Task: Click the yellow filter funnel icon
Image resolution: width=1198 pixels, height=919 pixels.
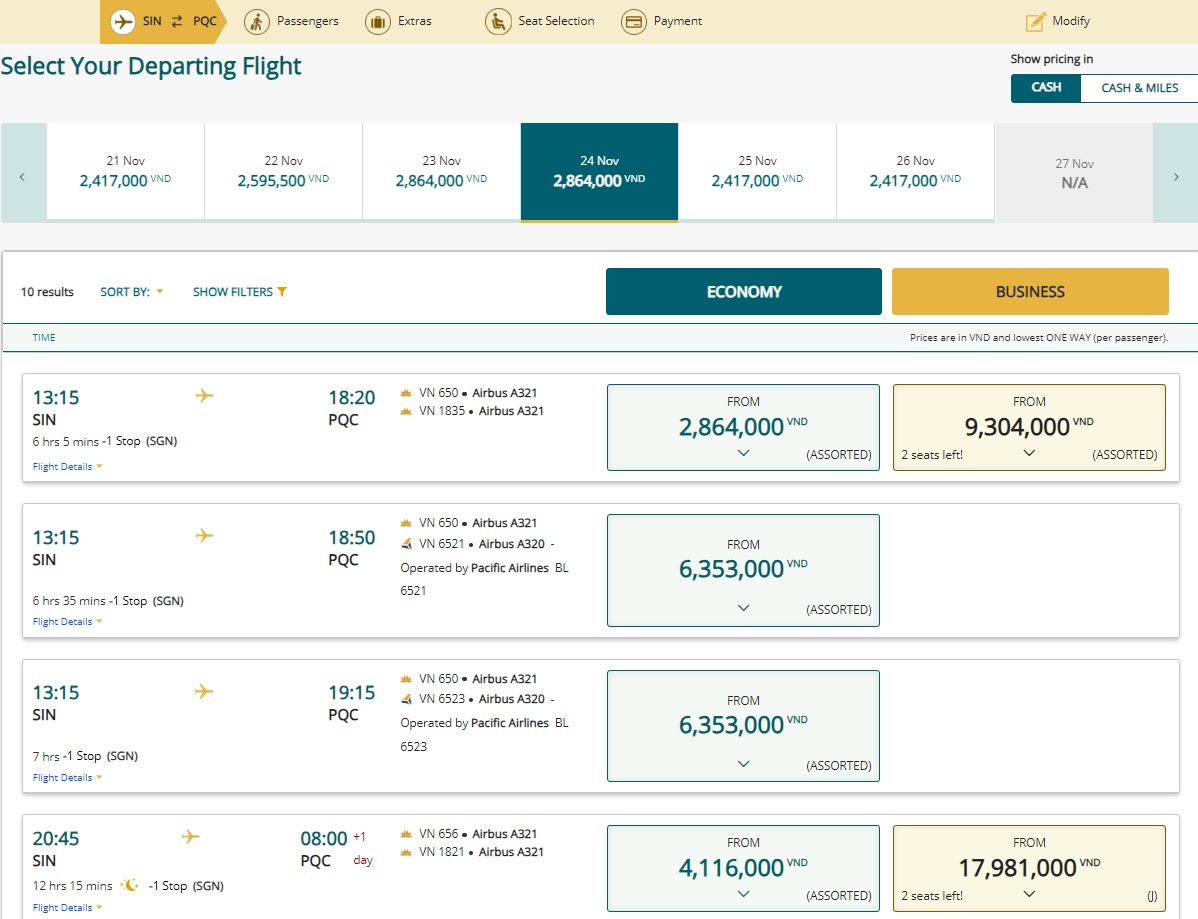Action: point(282,292)
